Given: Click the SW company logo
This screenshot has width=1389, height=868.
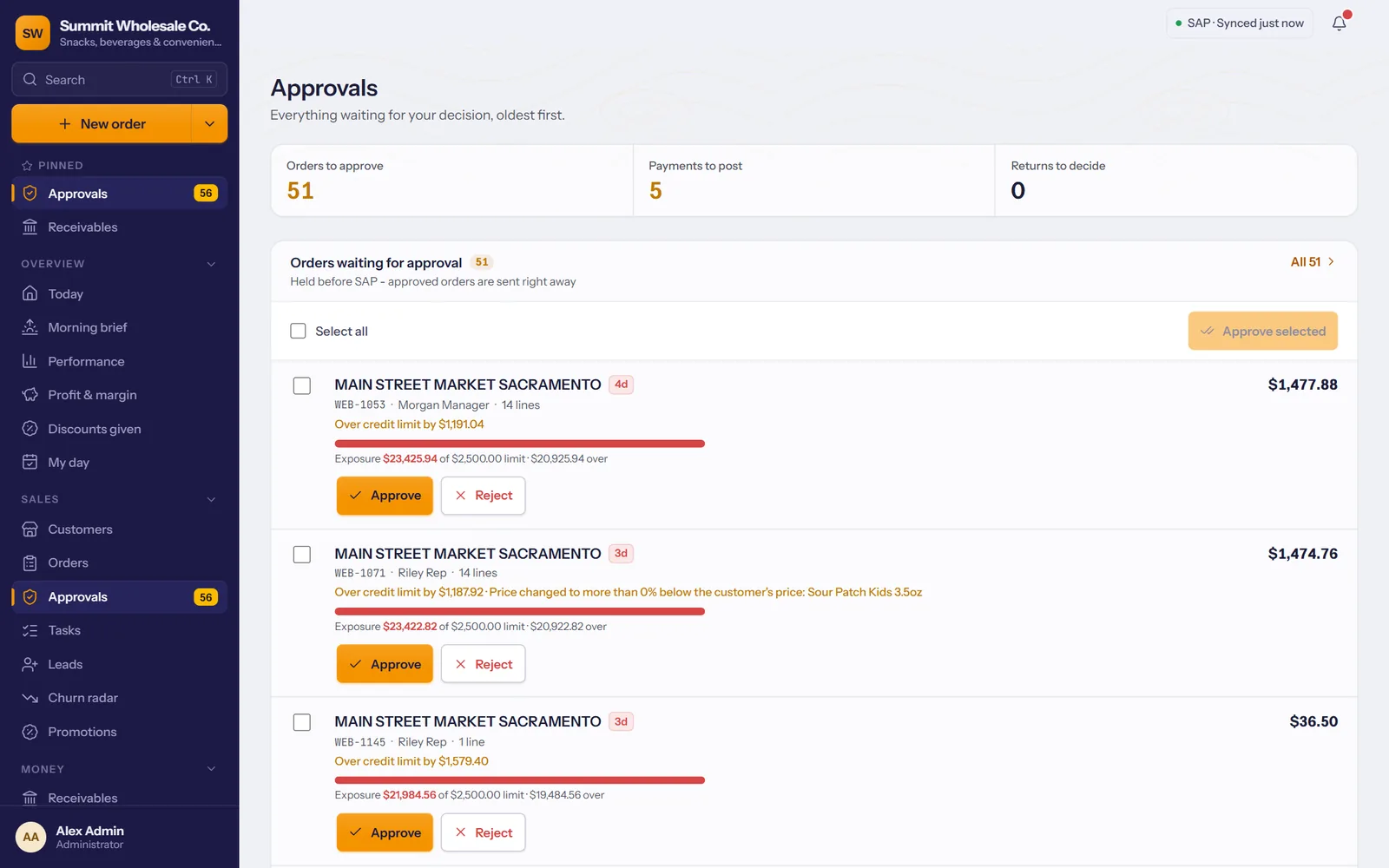Looking at the screenshot, I should click(x=33, y=33).
